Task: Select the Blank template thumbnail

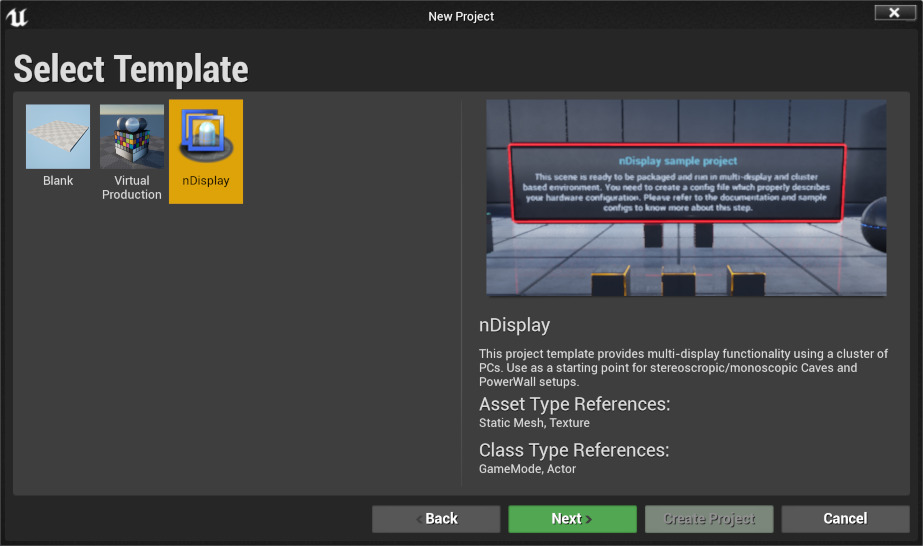Action: point(58,136)
